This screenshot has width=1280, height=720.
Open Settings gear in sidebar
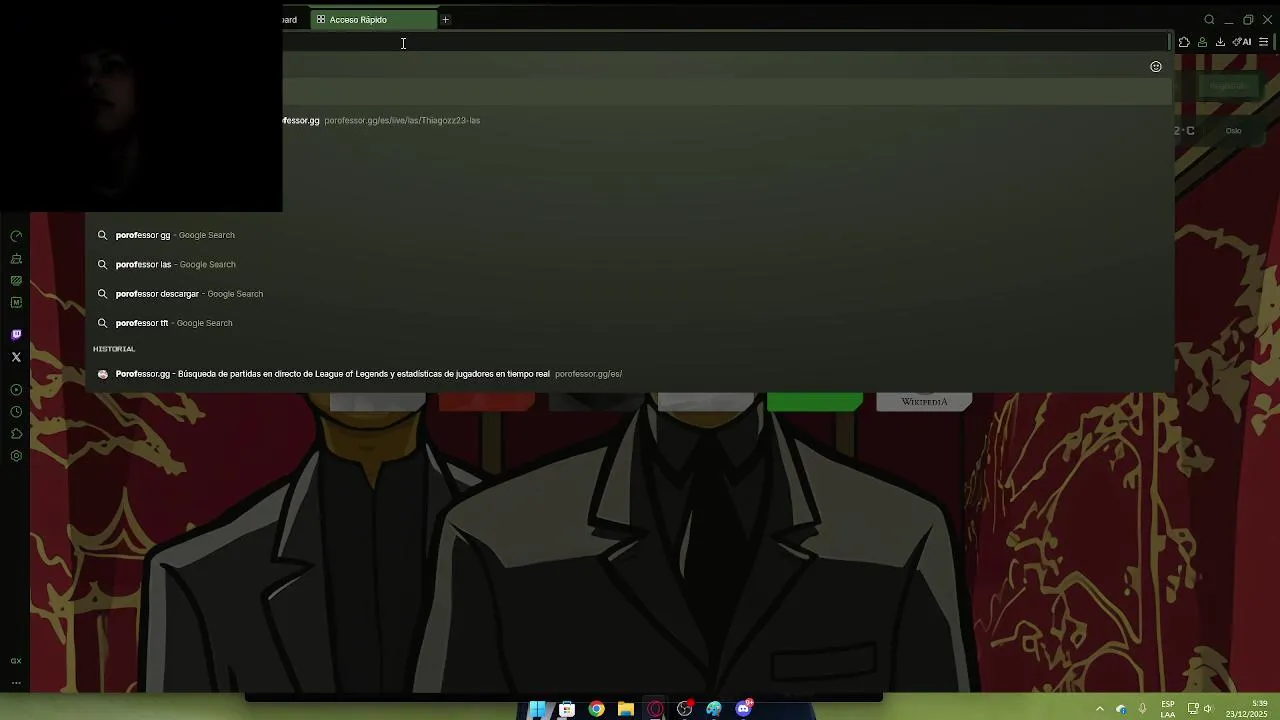click(16, 456)
